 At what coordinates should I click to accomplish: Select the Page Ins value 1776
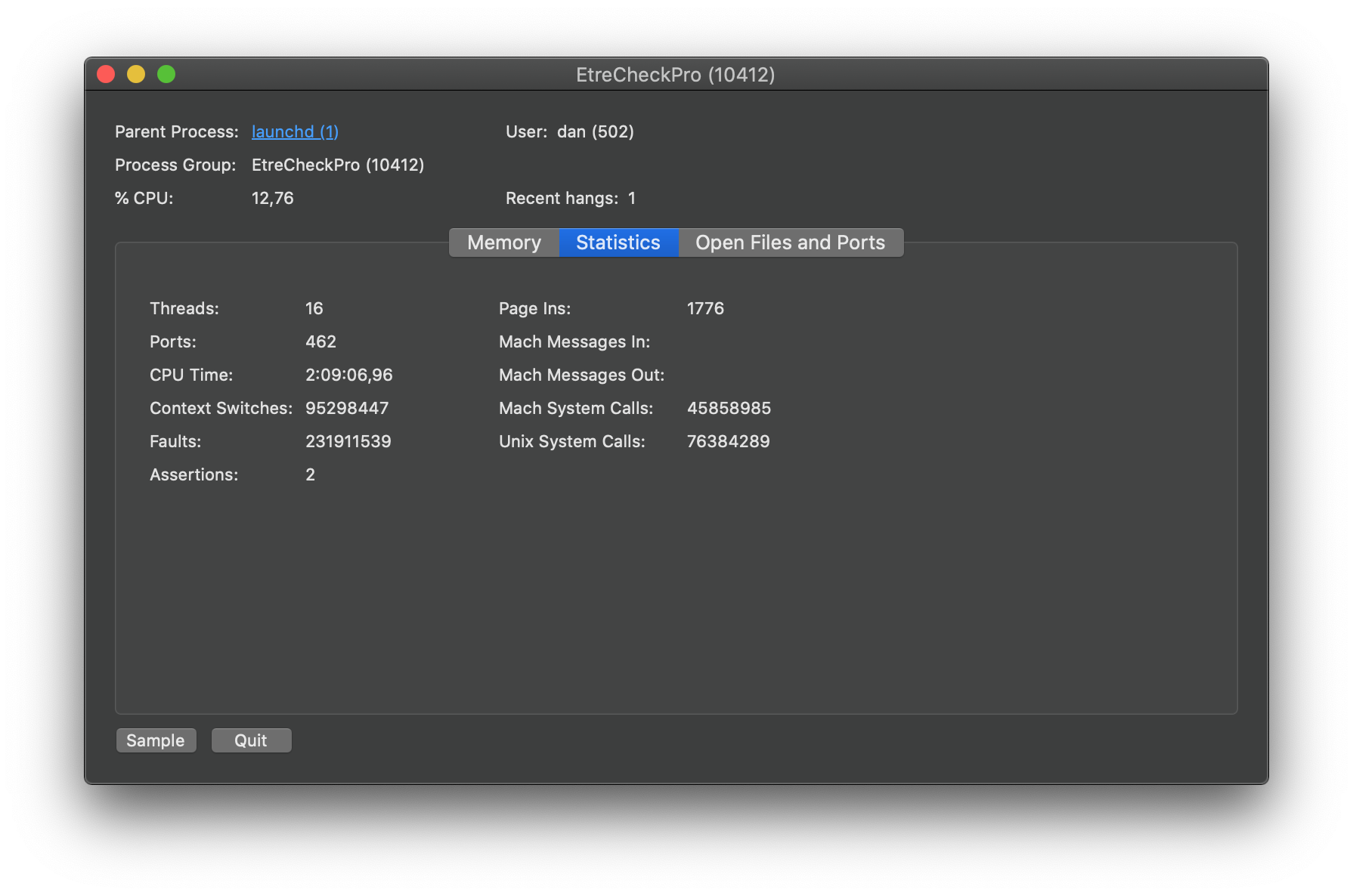tap(705, 308)
